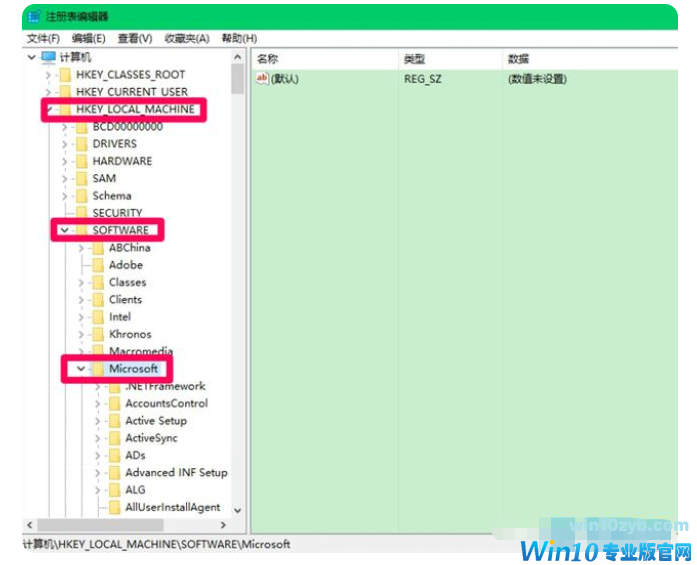Click the Schema folder icon
This screenshot has width=697, height=565.
[x=82, y=196]
